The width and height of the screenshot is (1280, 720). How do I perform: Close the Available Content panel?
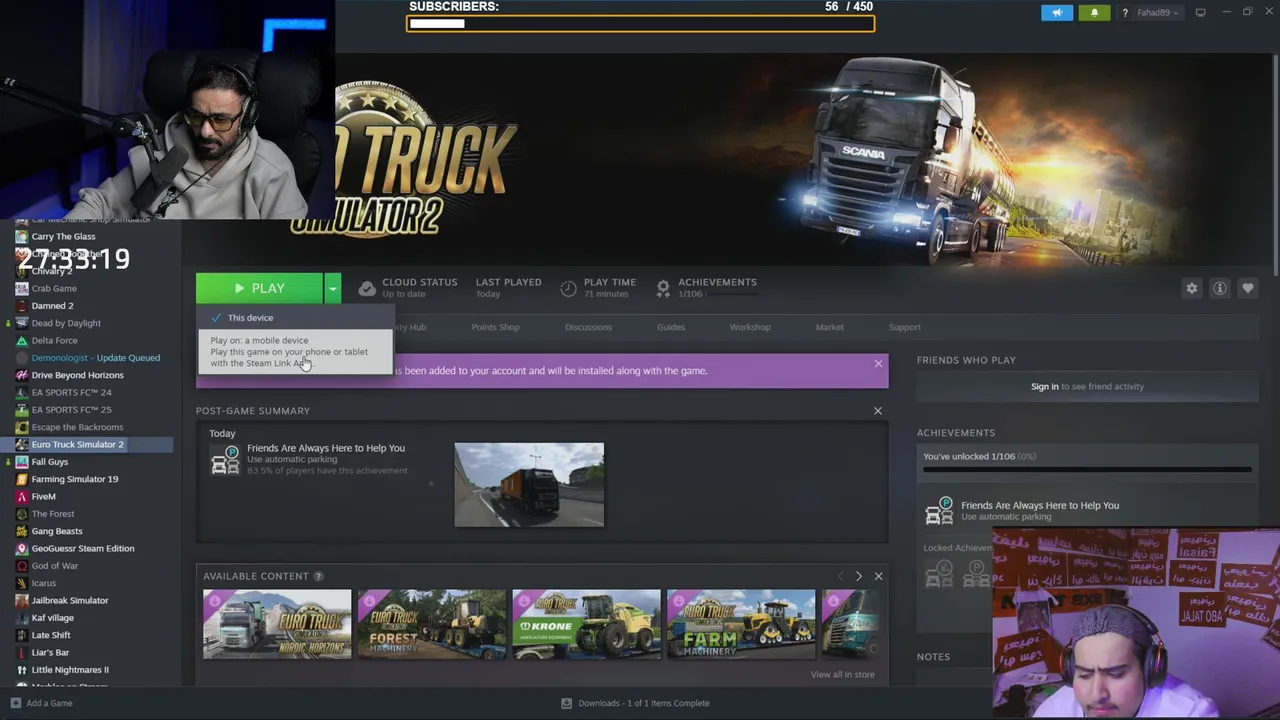coord(878,576)
